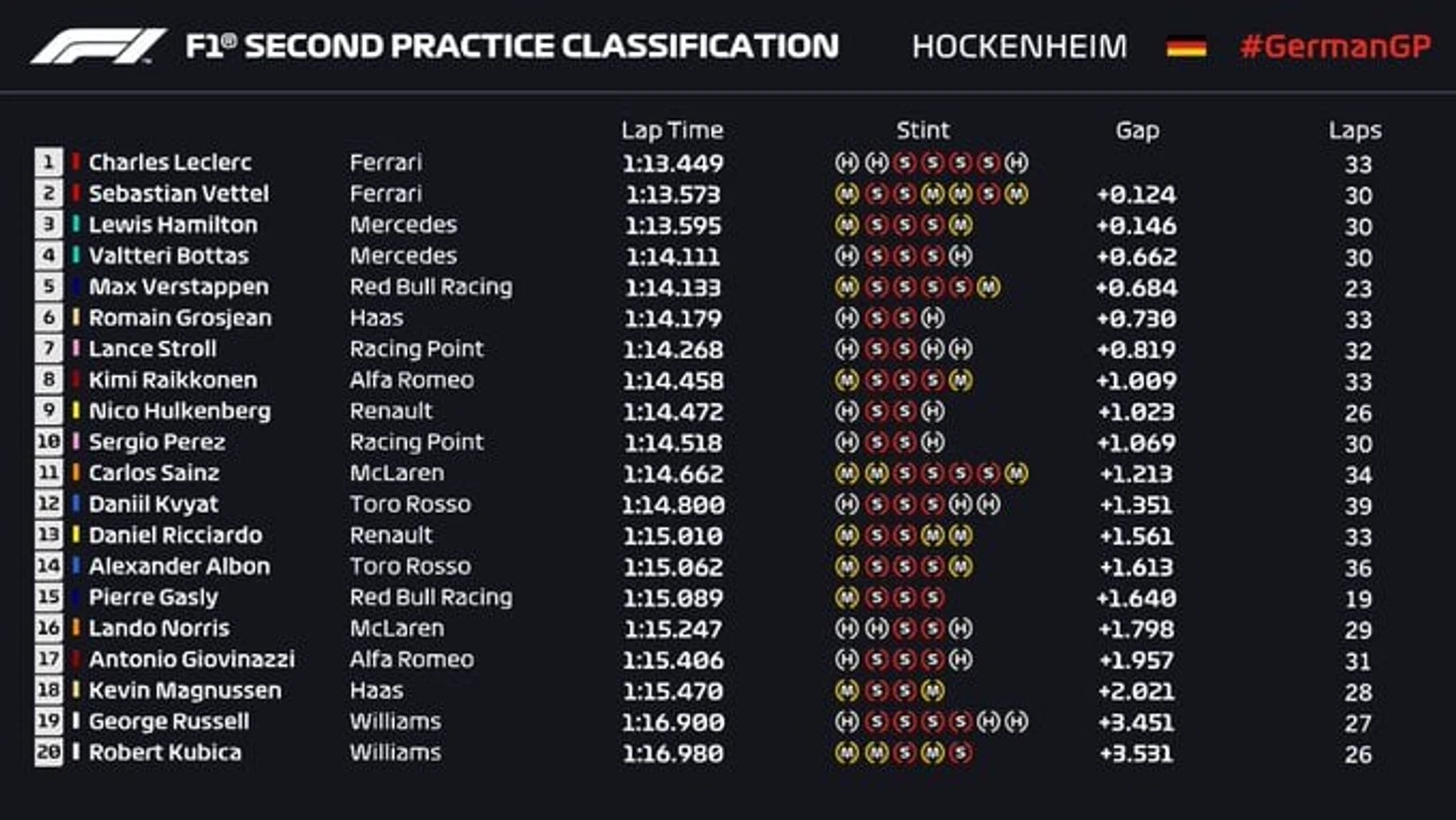1456x820 pixels.
Task: Click the yellow team bar beside Nico Hulkenberg
Action: pyautogui.click(x=76, y=411)
